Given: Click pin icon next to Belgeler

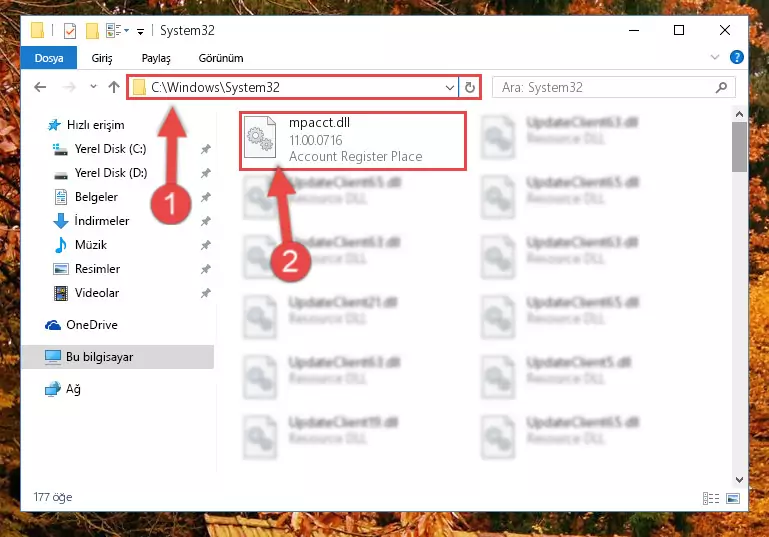Looking at the screenshot, I should [205, 197].
